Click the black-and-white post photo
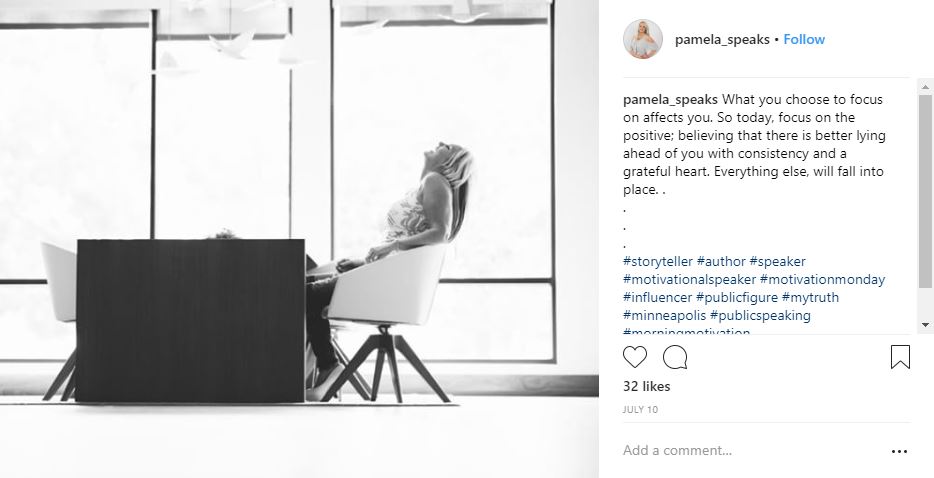934x478 pixels. pyautogui.click(x=299, y=239)
